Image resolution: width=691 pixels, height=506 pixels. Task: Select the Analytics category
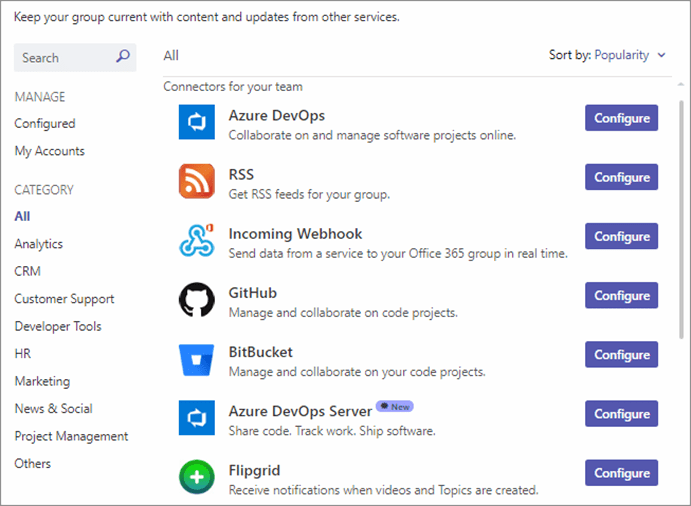coord(38,244)
